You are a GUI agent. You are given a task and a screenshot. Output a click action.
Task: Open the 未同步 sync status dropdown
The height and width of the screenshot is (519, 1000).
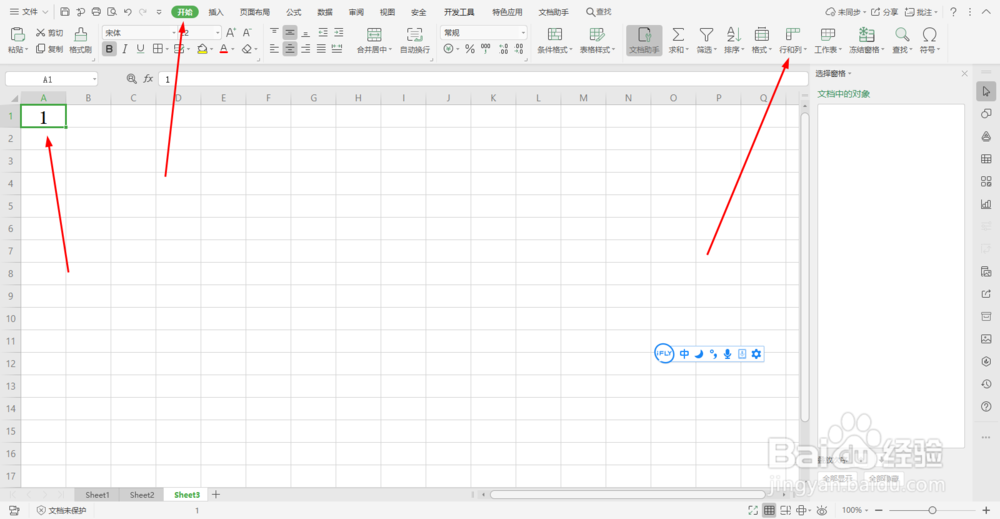(846, 12)
